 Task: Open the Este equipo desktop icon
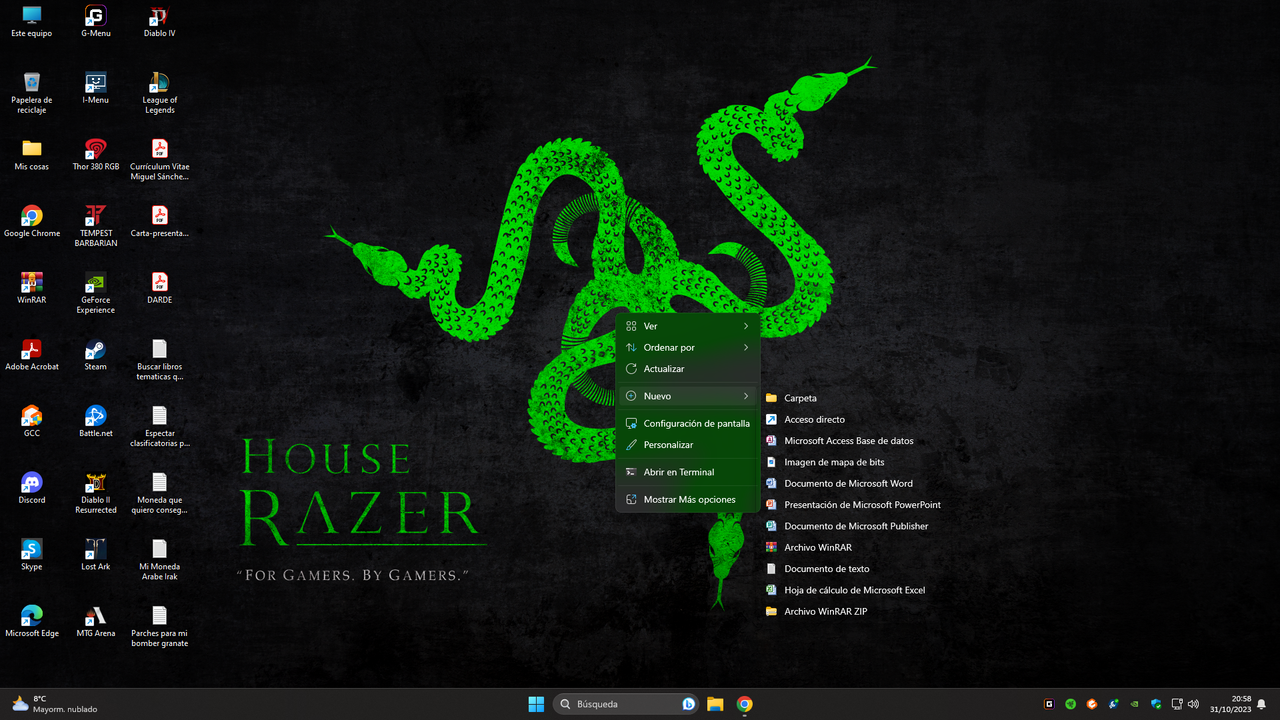point(32,21)
